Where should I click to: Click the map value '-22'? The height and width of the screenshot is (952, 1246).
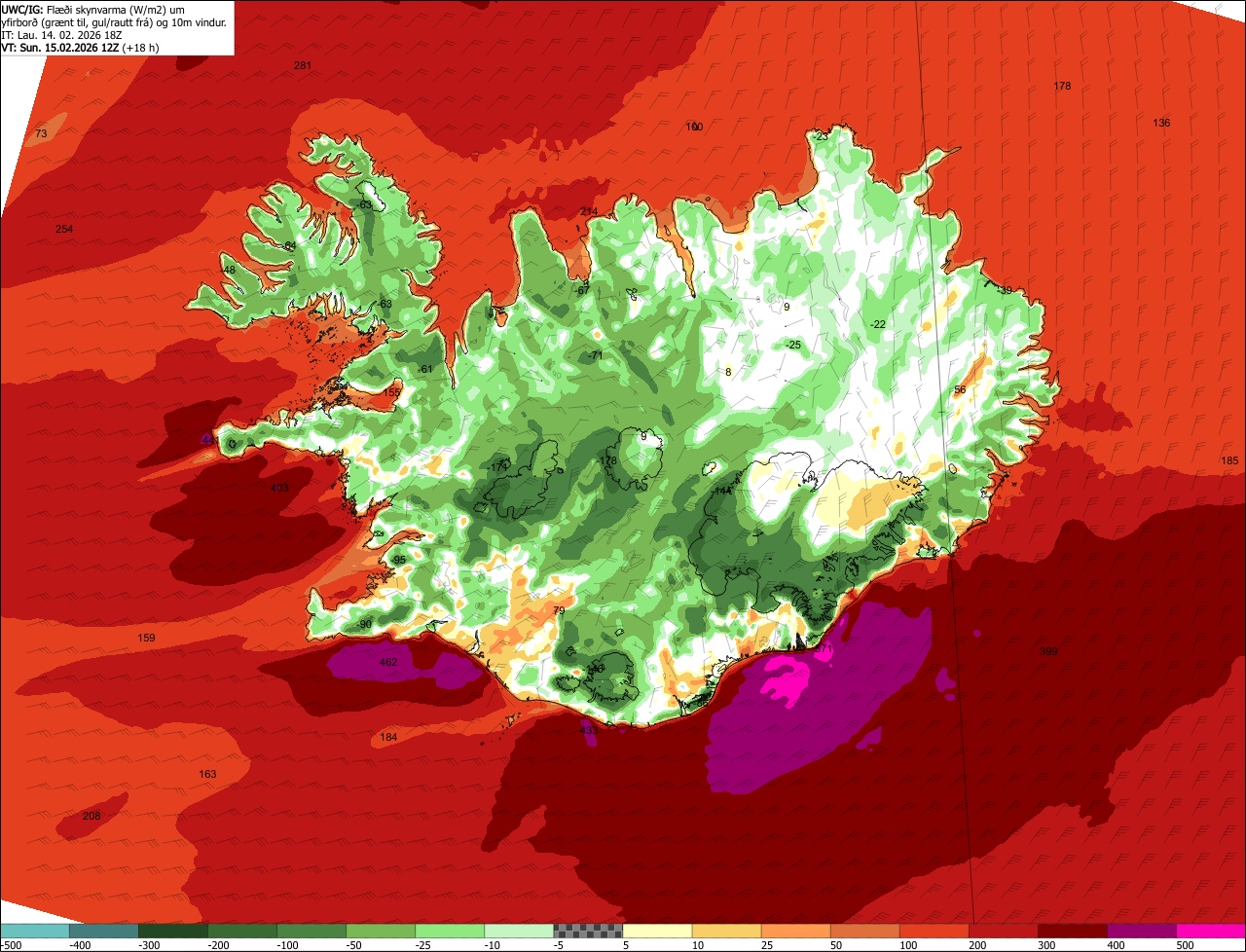pos(877,324)
